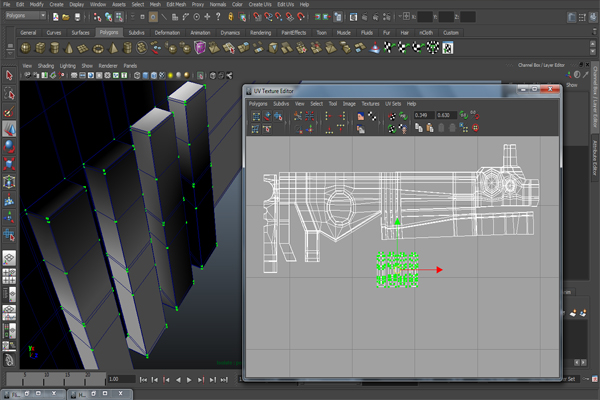Toggle display image in UV editor
Image resolution: width=600 pixels, height=400 pixels.
pyautogui.click(x=360, y=116)
